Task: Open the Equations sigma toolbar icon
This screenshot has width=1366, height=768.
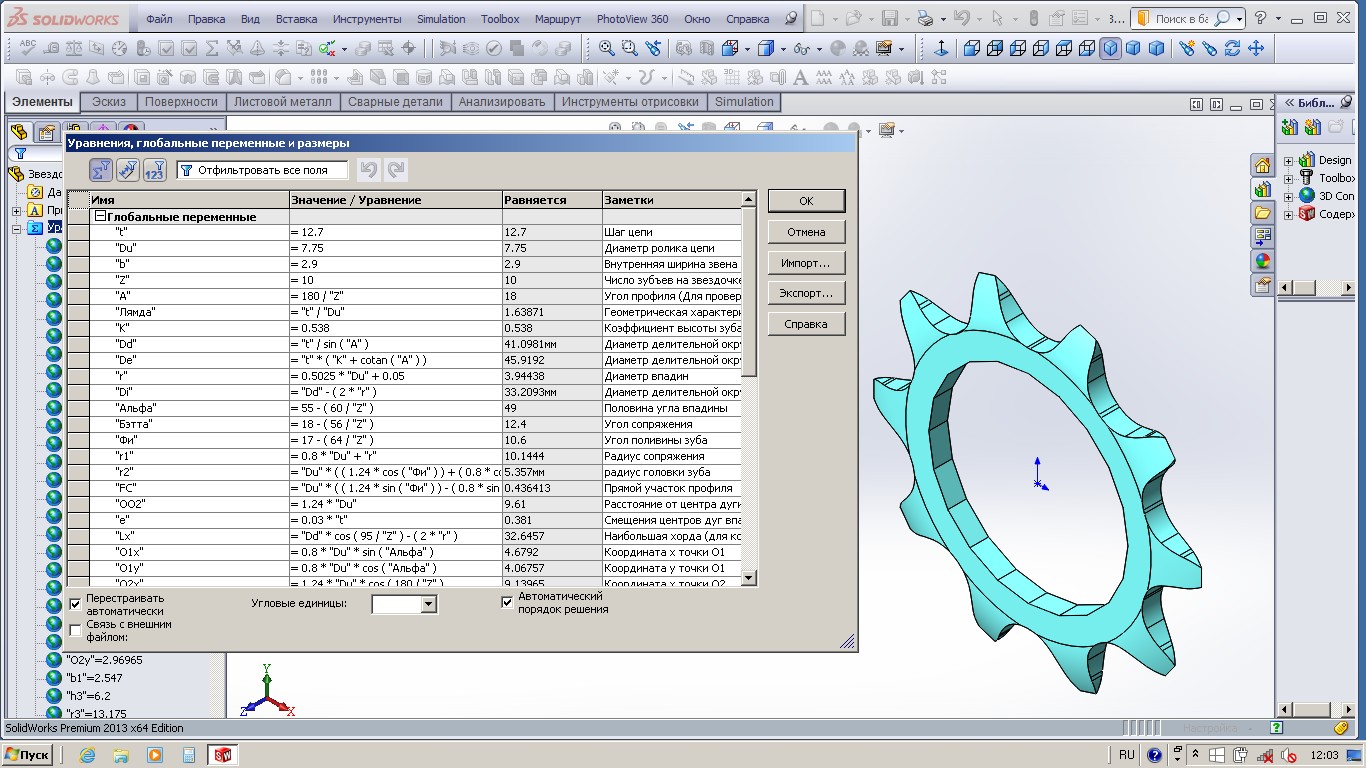Action: point(212,48)
